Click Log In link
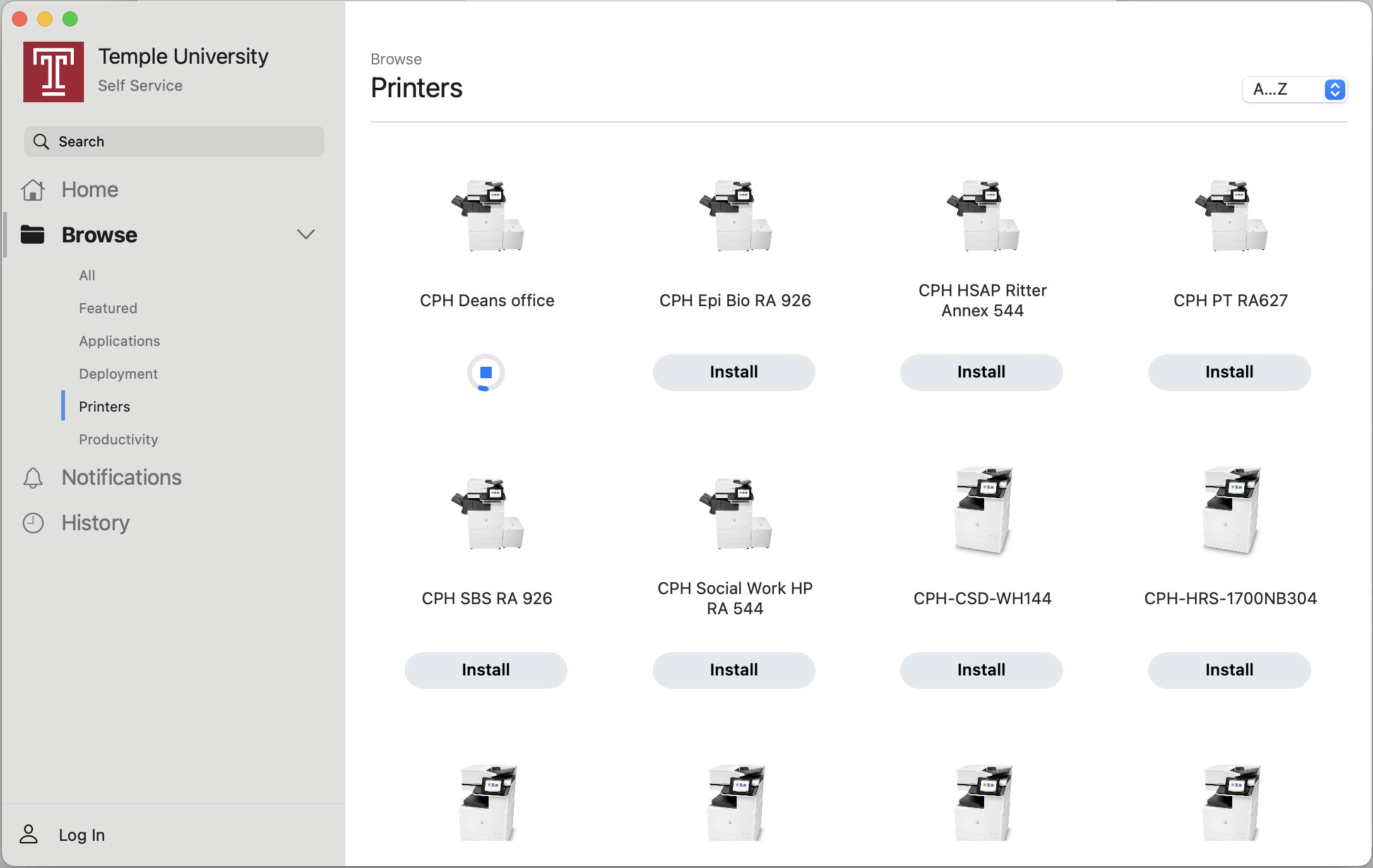The height and width of the screenshot is (868, 1373). 81,835
